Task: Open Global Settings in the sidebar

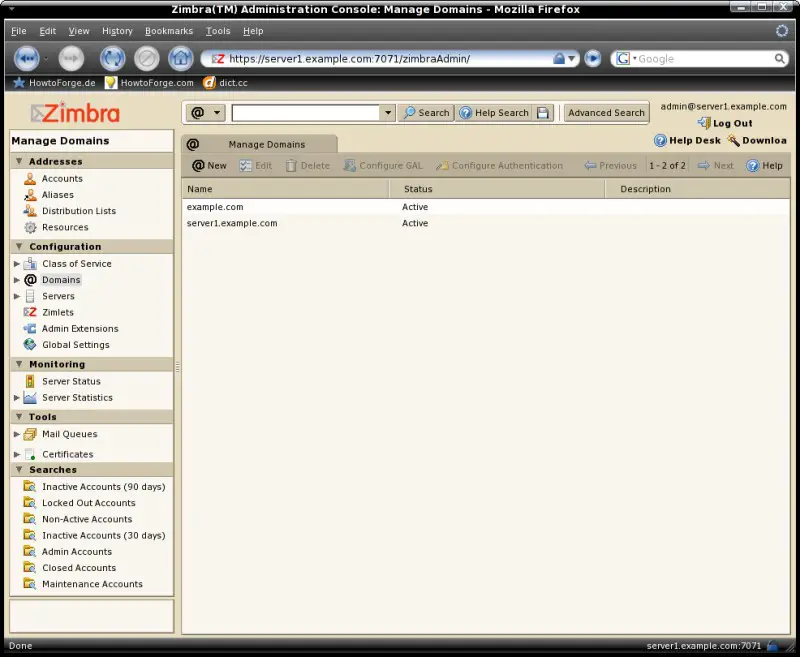Action: [76, 345]
